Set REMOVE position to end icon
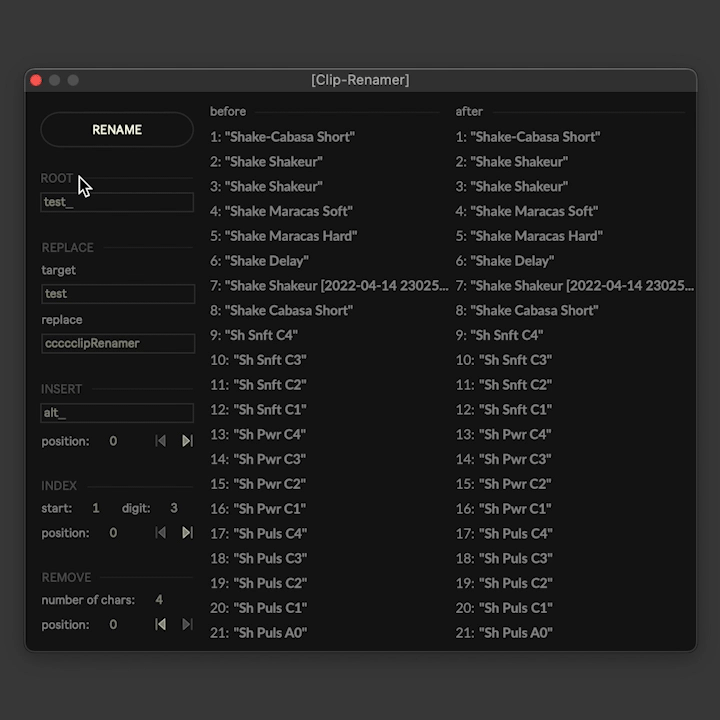This screenshot has width=720, height=720. (x=187, y=625)
